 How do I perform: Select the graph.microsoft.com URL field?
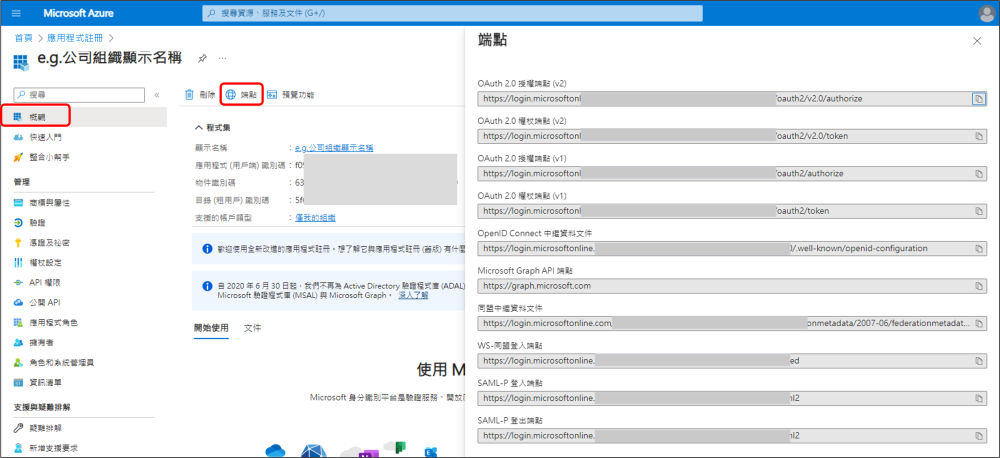pyautogui.click(x=732, y=286)
